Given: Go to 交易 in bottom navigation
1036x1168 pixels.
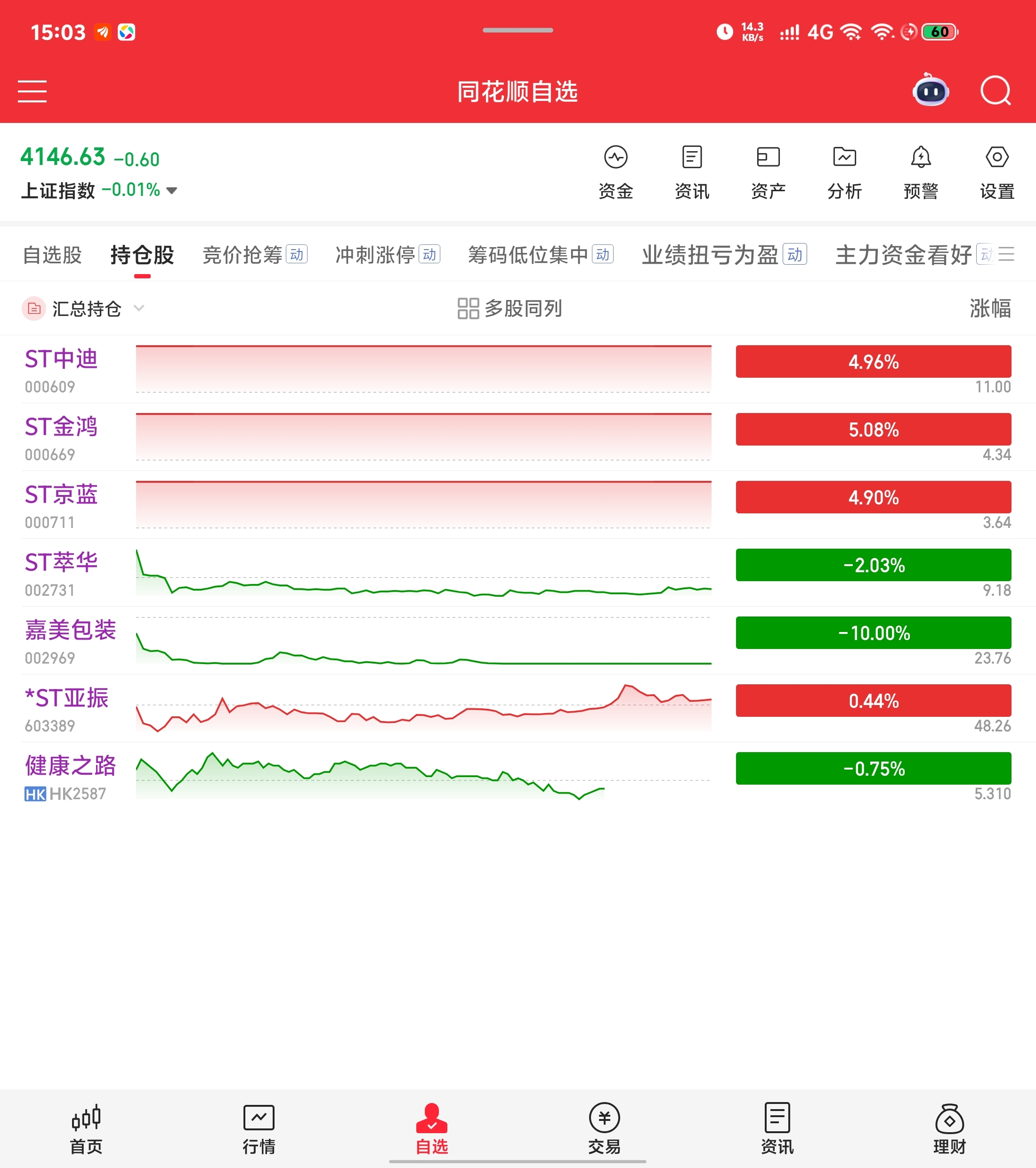Looking at the screenshot, I should pos(604,1128).
